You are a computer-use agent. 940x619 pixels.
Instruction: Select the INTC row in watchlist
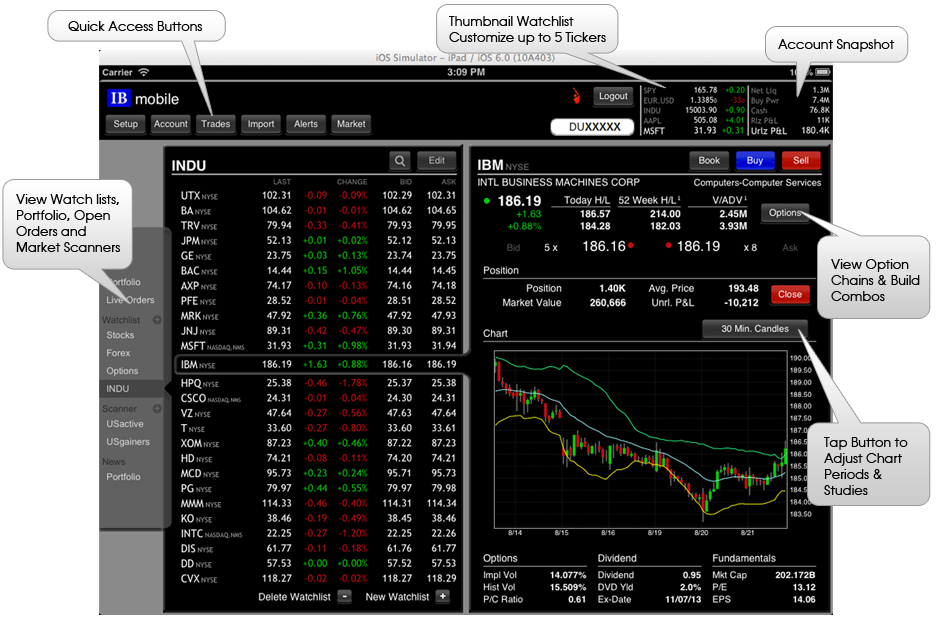[318, 533]
